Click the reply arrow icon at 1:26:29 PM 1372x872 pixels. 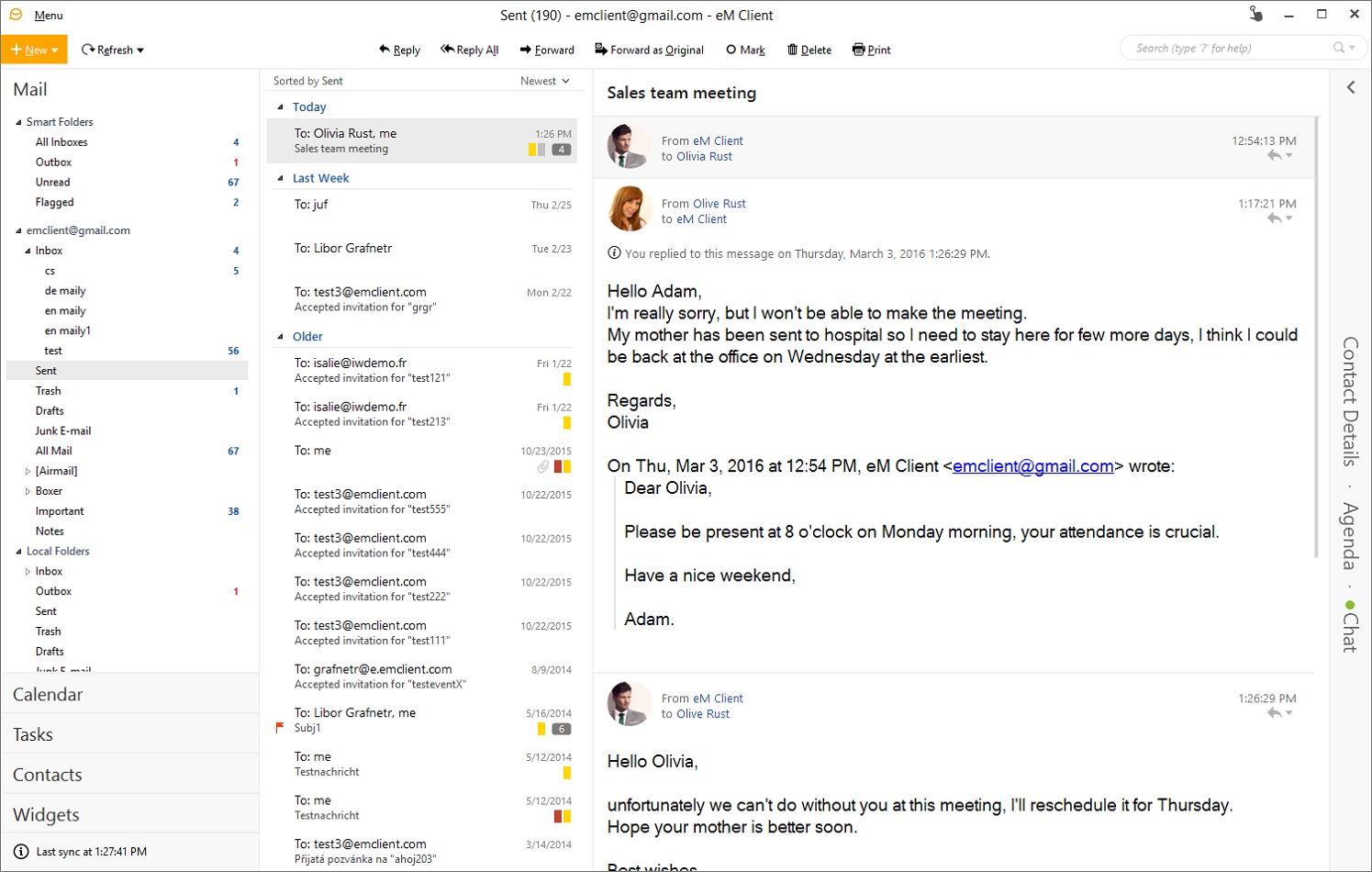point(1274,713)
